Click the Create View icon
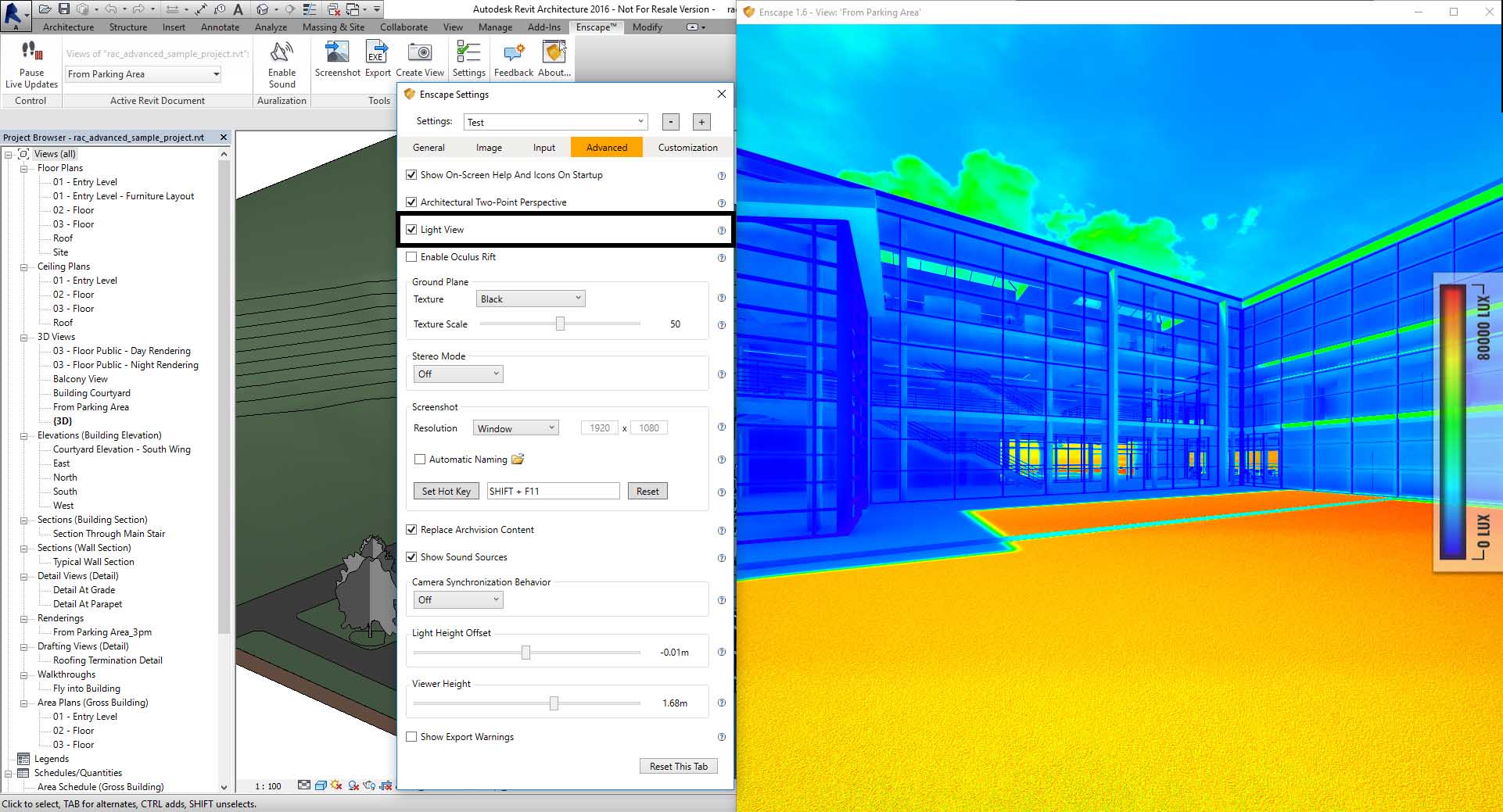The image size is (1503, 812). click(x=421, y=53)
